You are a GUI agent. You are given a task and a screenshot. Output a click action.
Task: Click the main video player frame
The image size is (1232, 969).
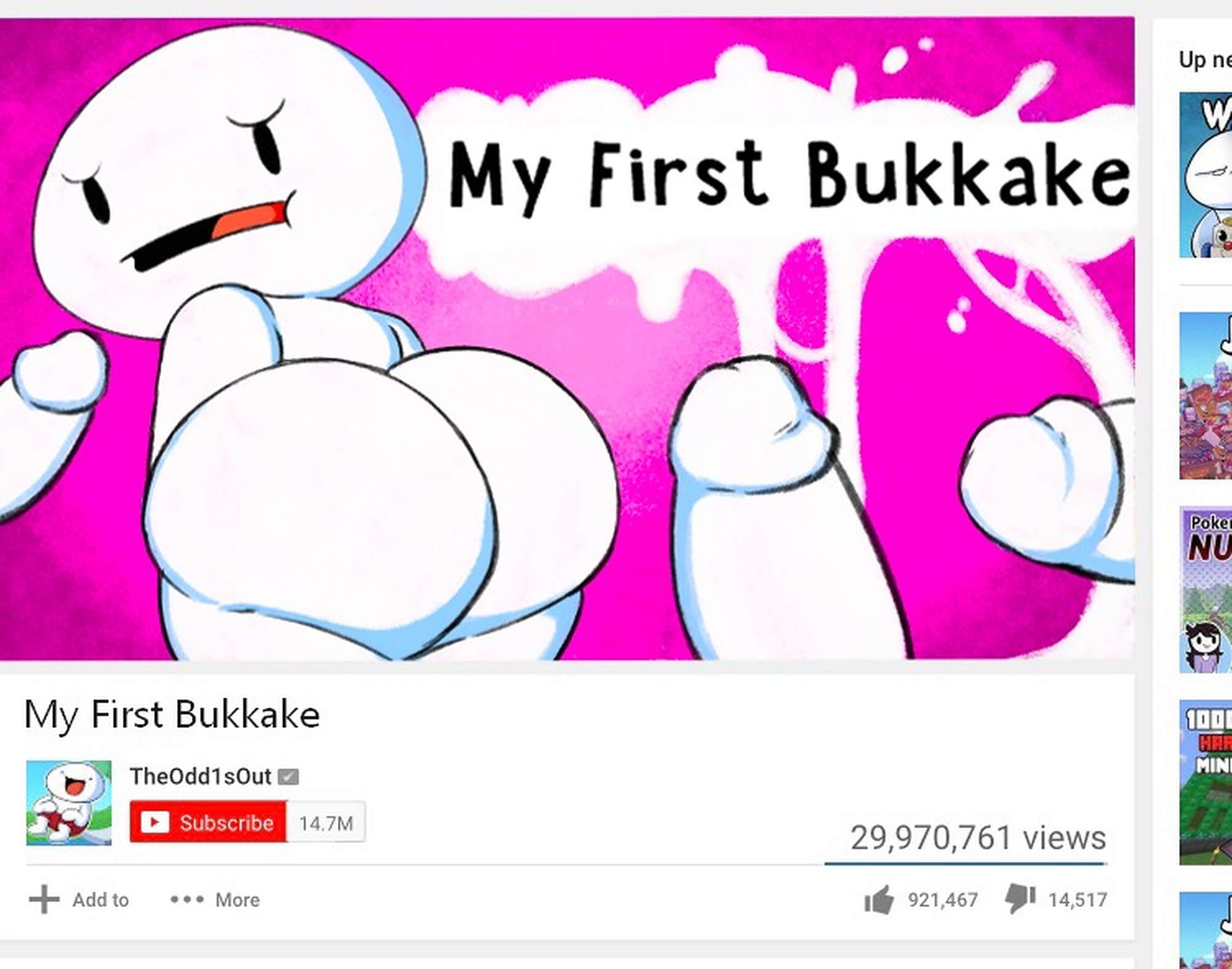(x=567, y=338)
